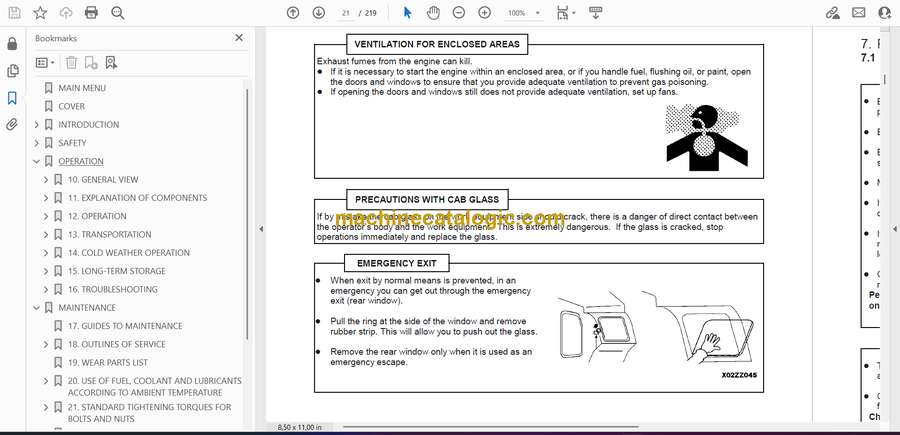The image size is (900, 435).
Task: Click the scrolling mode keyboard icon
Action: [x=595, y=13]
